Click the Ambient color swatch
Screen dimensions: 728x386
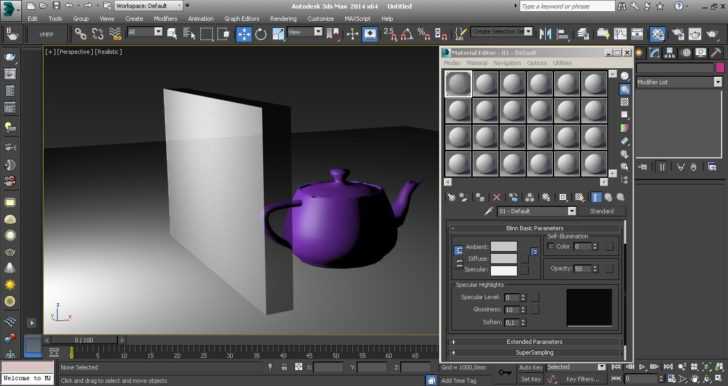(x=504, y=247)
